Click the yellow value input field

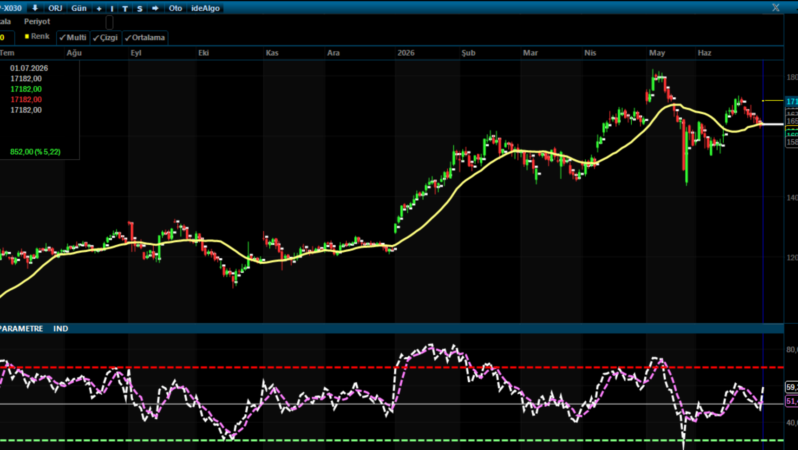[x=7, y=38]
